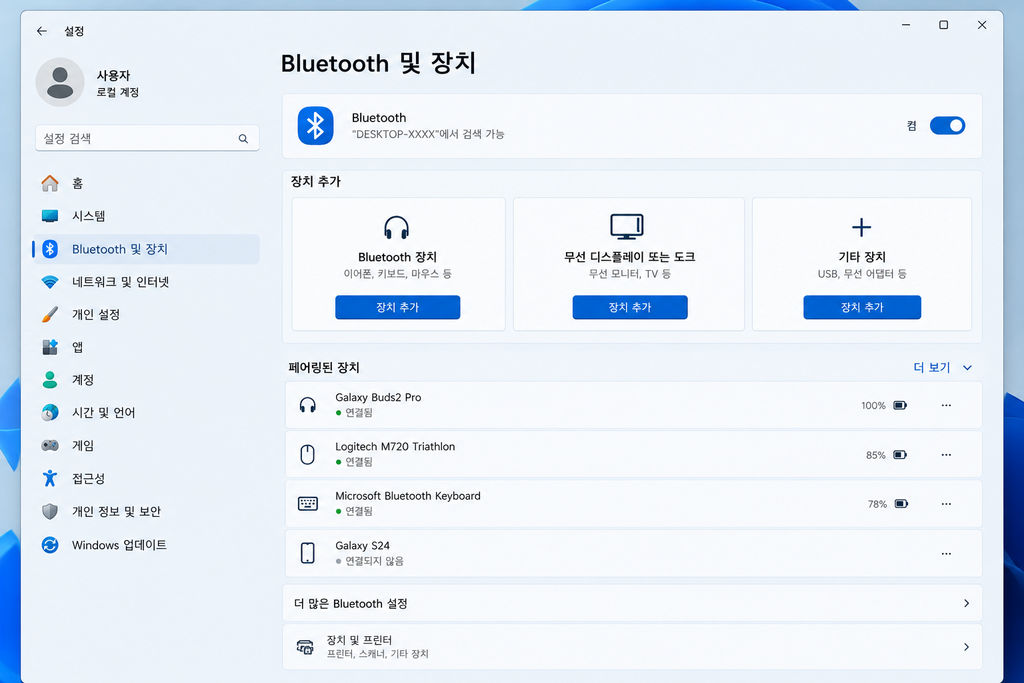Expand 더 보기 paired devices list

click(x=942, y=368)
